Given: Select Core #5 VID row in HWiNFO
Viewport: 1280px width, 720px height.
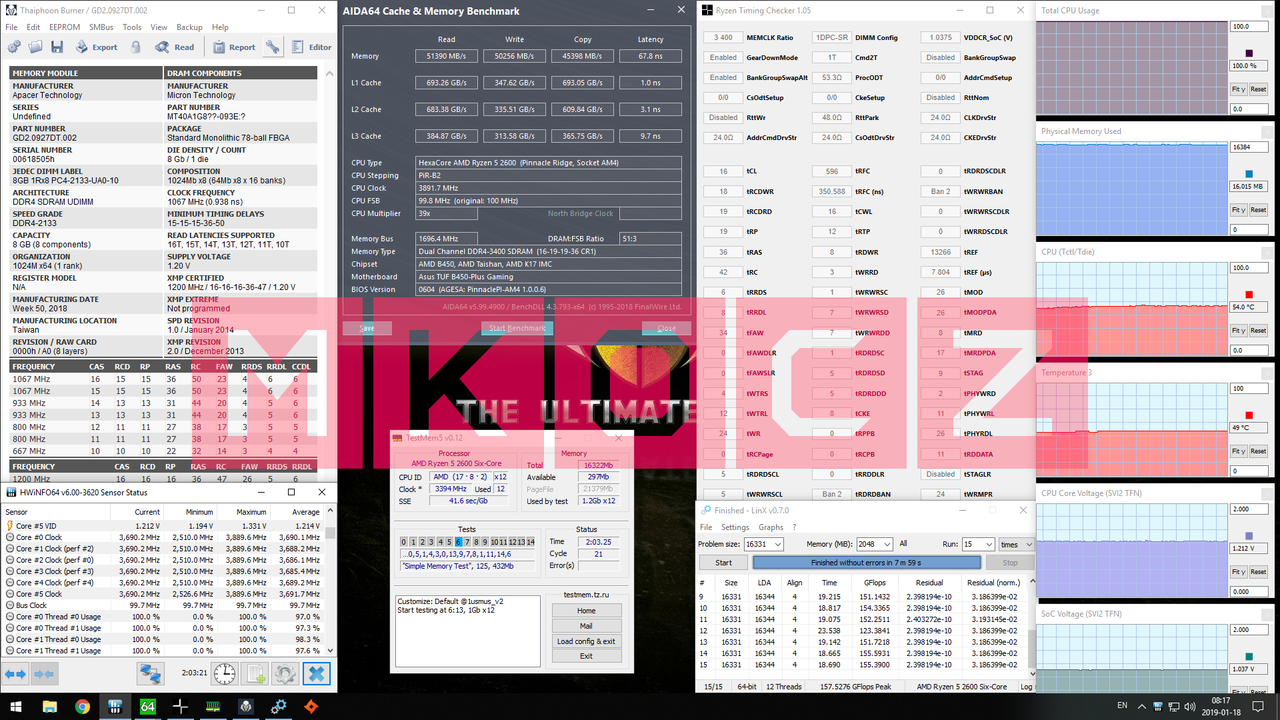Looking at the screenshot, I should click(163, 525).
